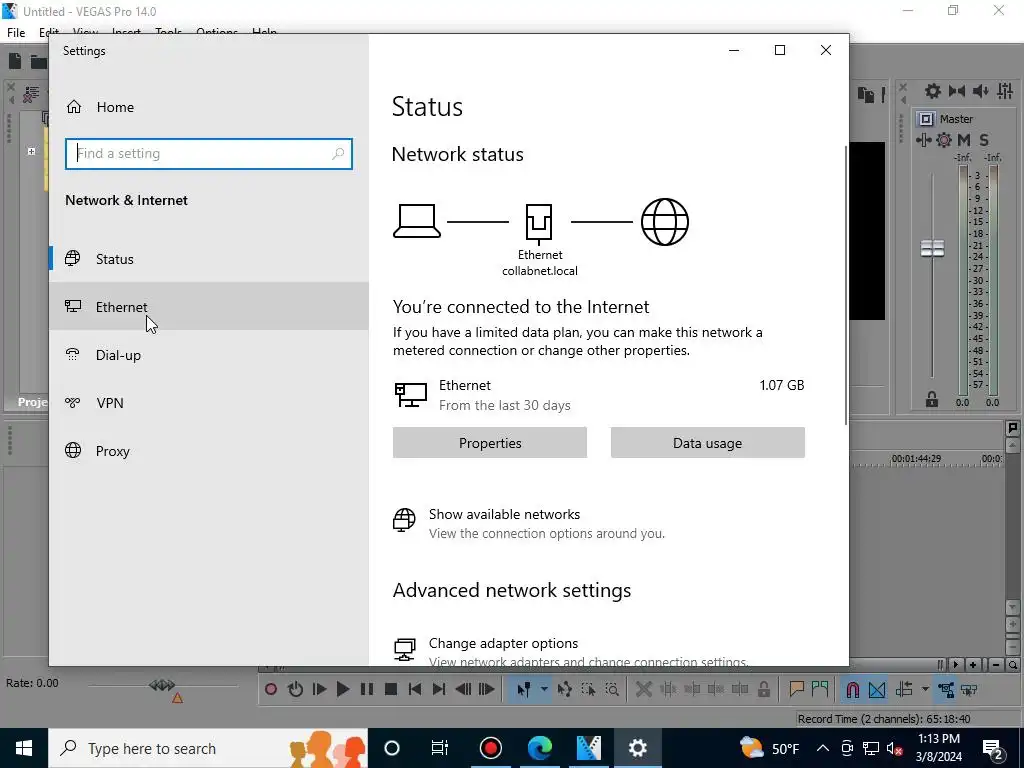Image resolution: width=1024 pixels, height=768 pixels.
Task: Click the Split icon left of the lock
Action: [x=740, y=689]
